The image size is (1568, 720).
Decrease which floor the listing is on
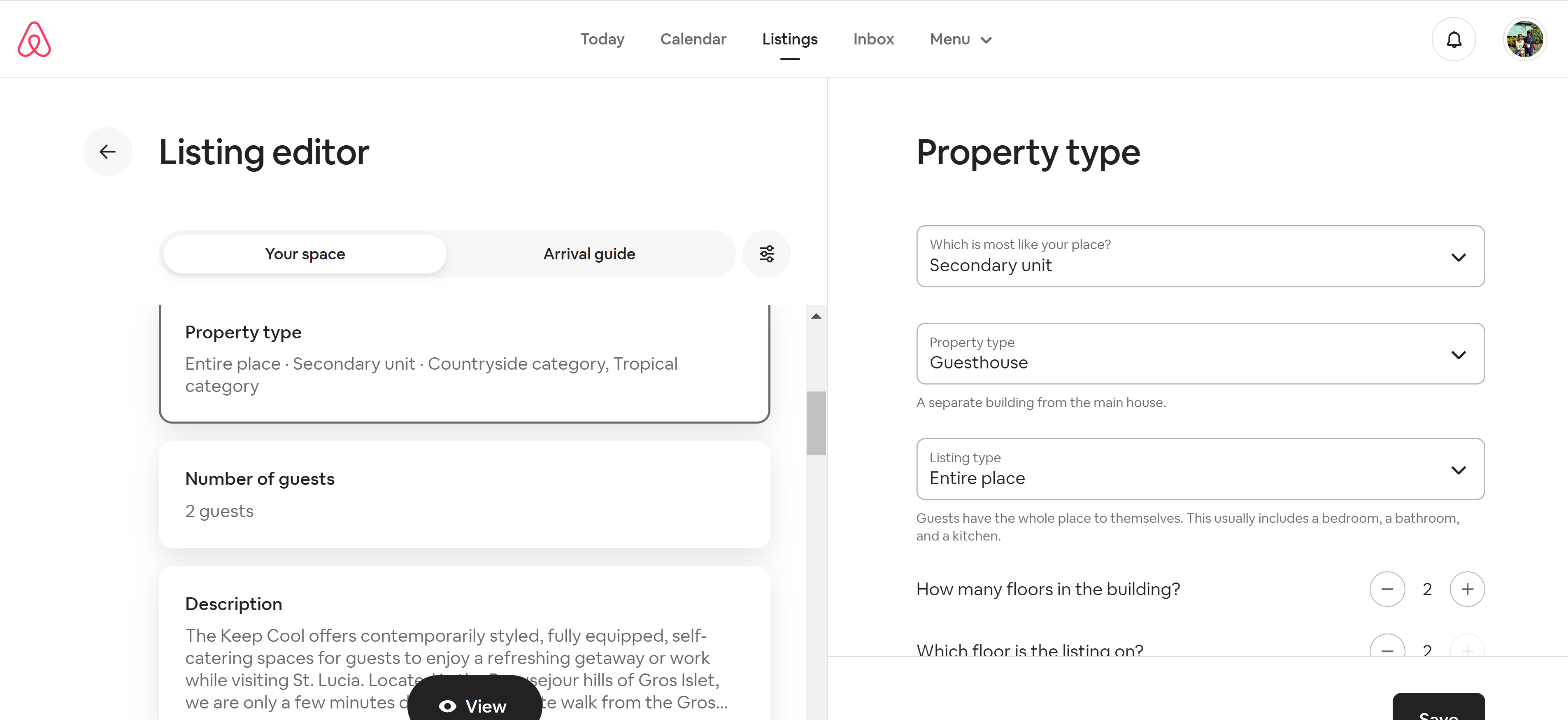tap(1387, 649)
